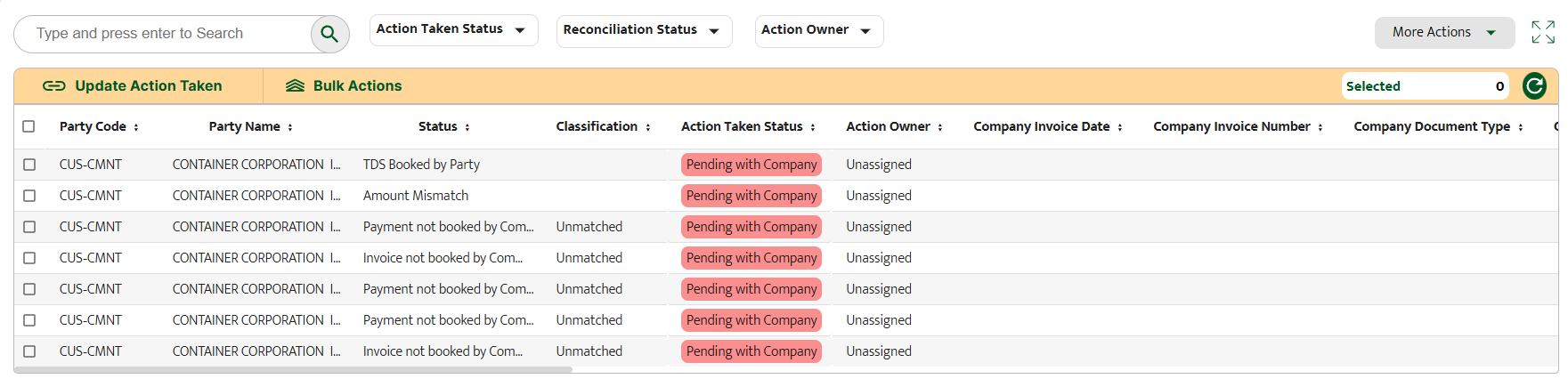Sort by Party Code column icon
Screen dimensions: 1568x387
coord(136,127)
